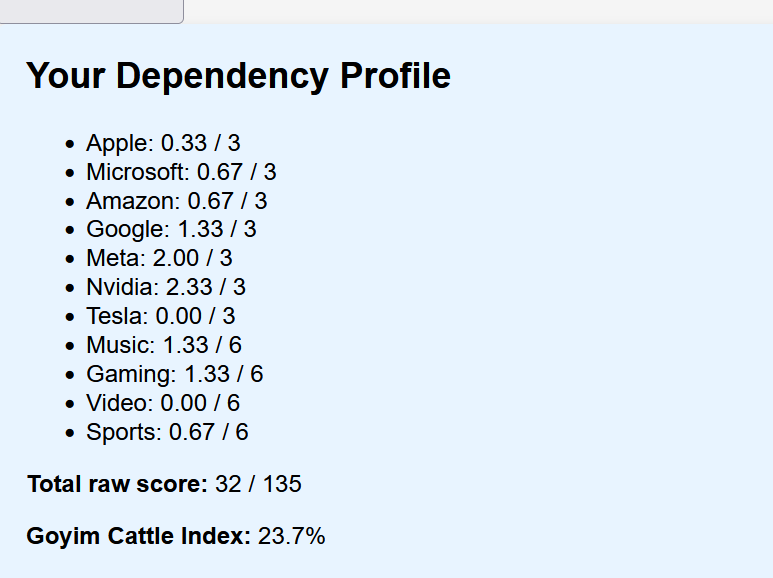Click the "Your Dependency Profile" heading
Image resolution: width=773 pixels, height=578 pixels.
point(238,76)
